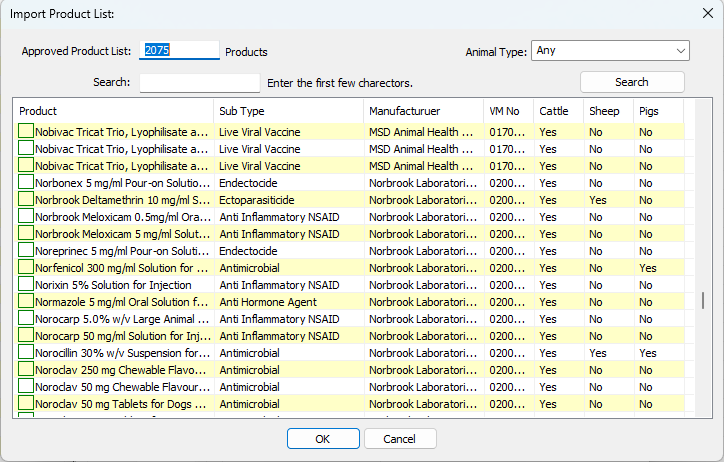Click 'Endectocide' in the Norbonex row
The width and height of the screenshot is (724, 462).
click(248, 183)
